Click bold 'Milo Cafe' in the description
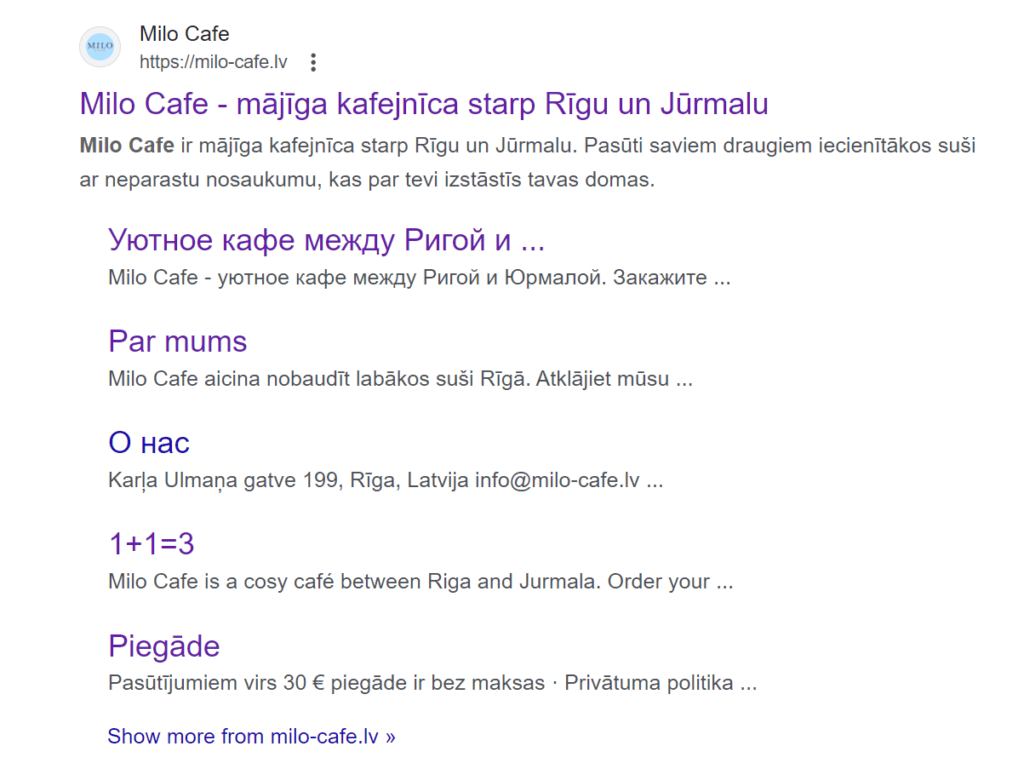Screen dimensions: 1024x769 pyautogui.click(x=126, y=146)
